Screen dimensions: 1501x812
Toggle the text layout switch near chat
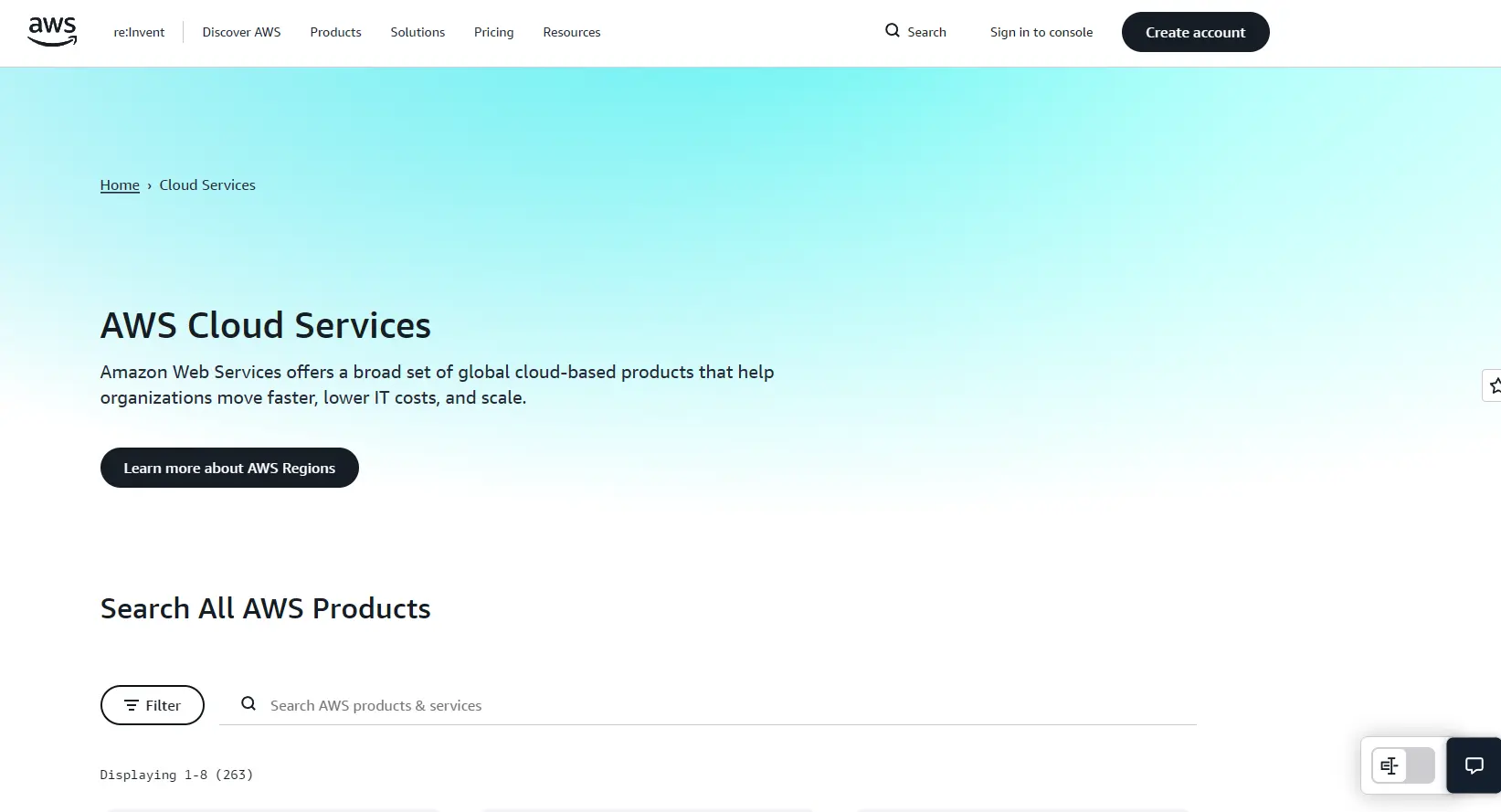tap(1403, 765)
